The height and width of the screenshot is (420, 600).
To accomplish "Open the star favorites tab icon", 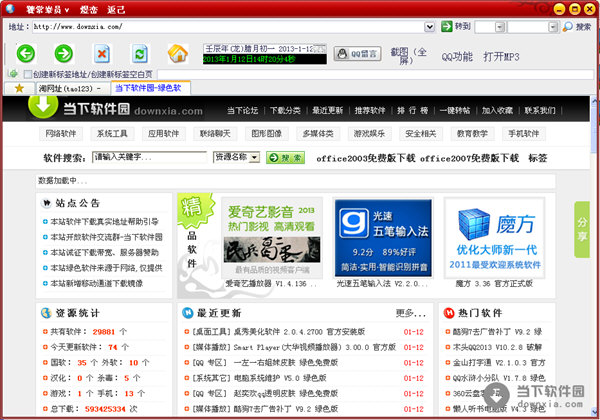I will coord(19,89).
